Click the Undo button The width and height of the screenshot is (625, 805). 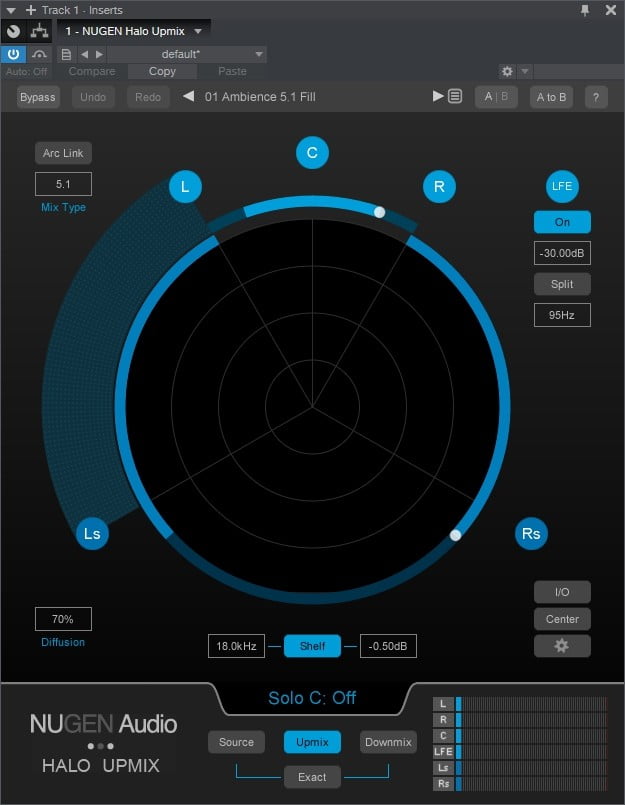point(93,97)
